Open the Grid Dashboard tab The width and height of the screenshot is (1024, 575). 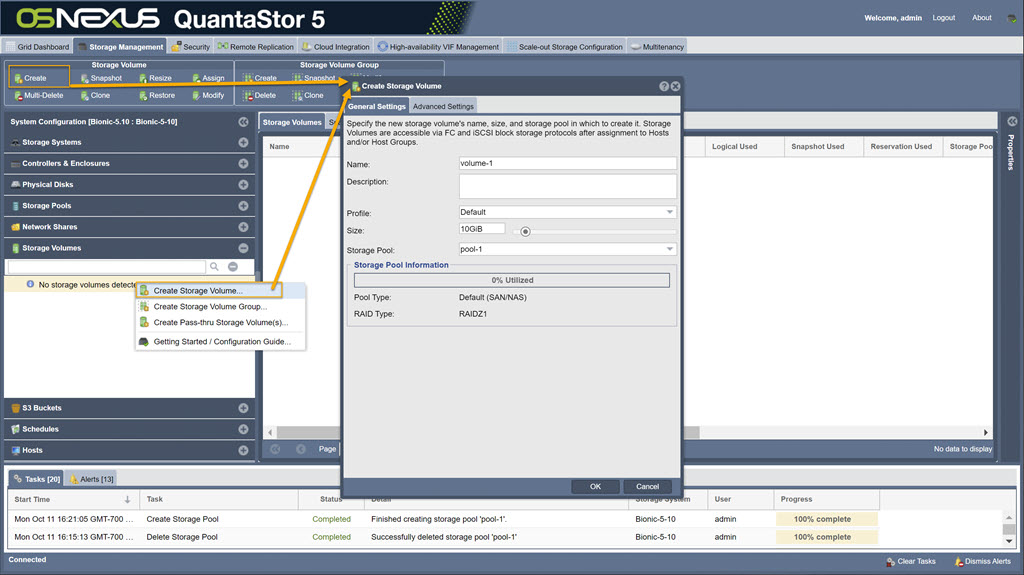pos(37,47)
